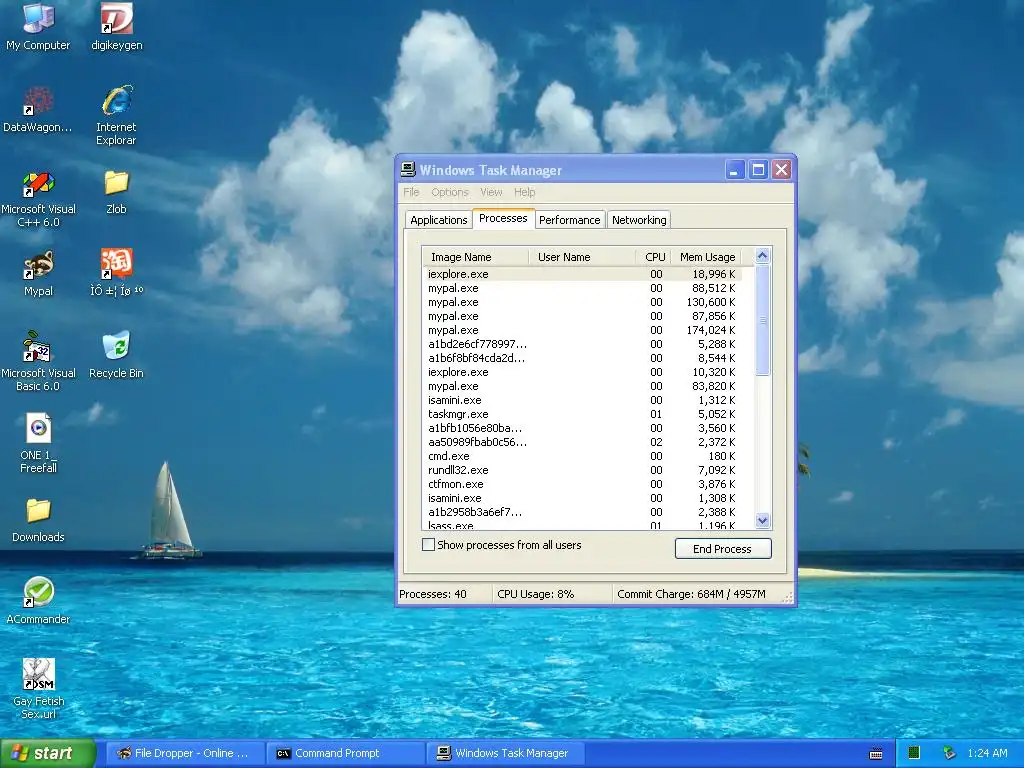Select the ACommander desktop shortcut

pyautogui.click(x=38, y=601)
